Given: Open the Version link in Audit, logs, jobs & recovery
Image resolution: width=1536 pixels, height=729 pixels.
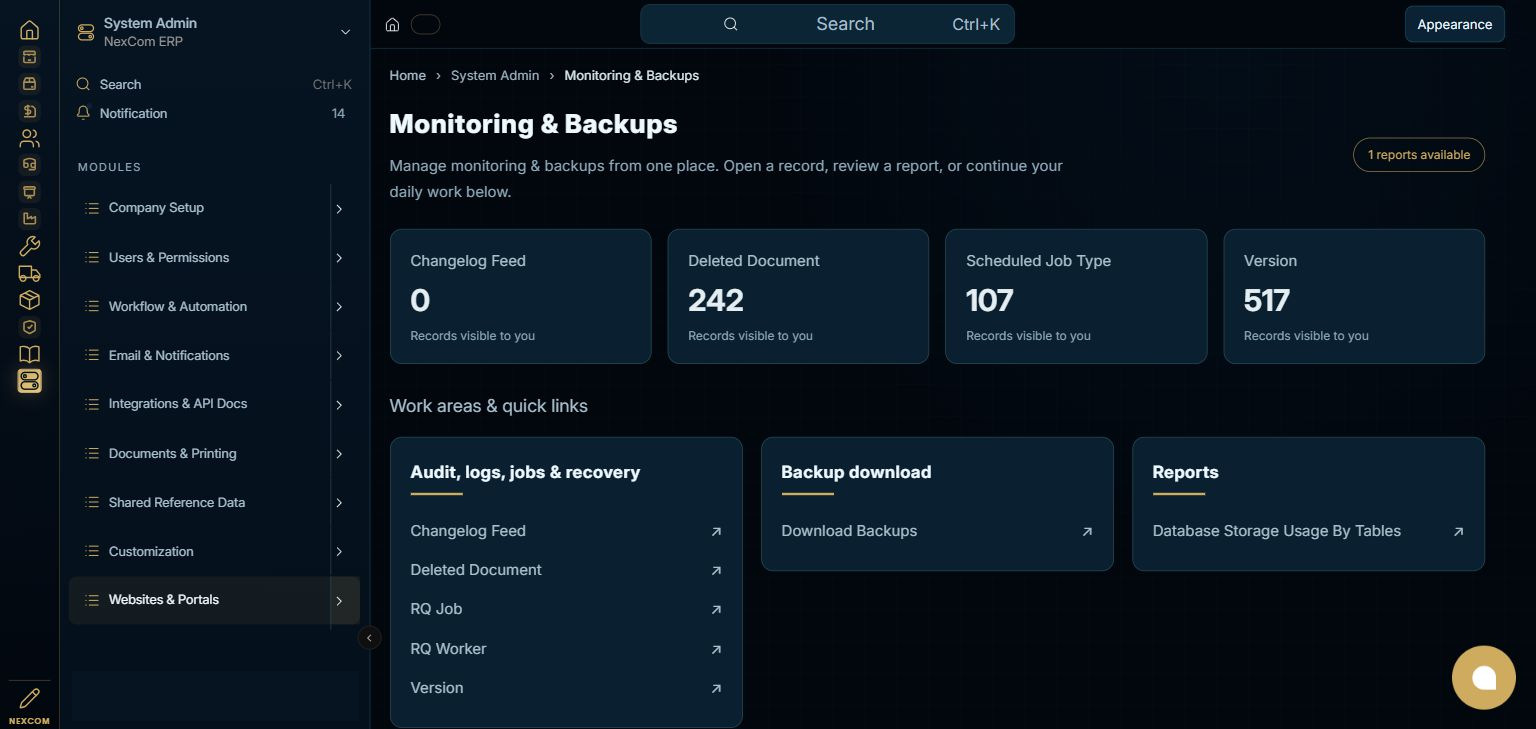Looking at the screenshot, I should tap(437, 688).
